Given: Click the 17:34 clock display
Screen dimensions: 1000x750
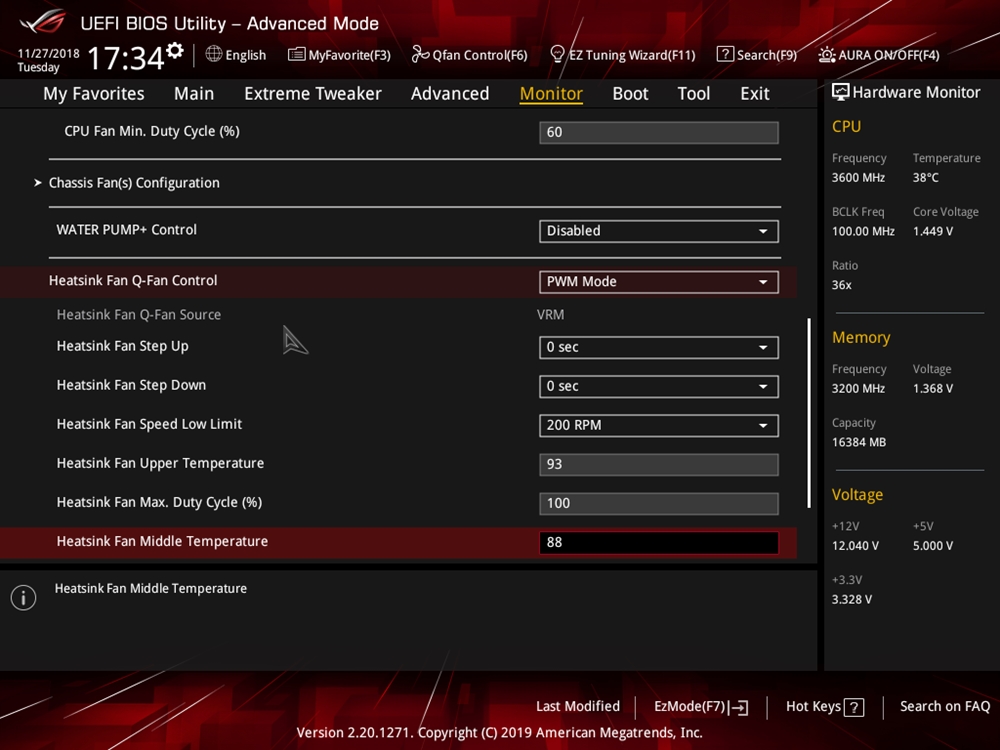Looking at the screenshot, I should coord(126,59).
